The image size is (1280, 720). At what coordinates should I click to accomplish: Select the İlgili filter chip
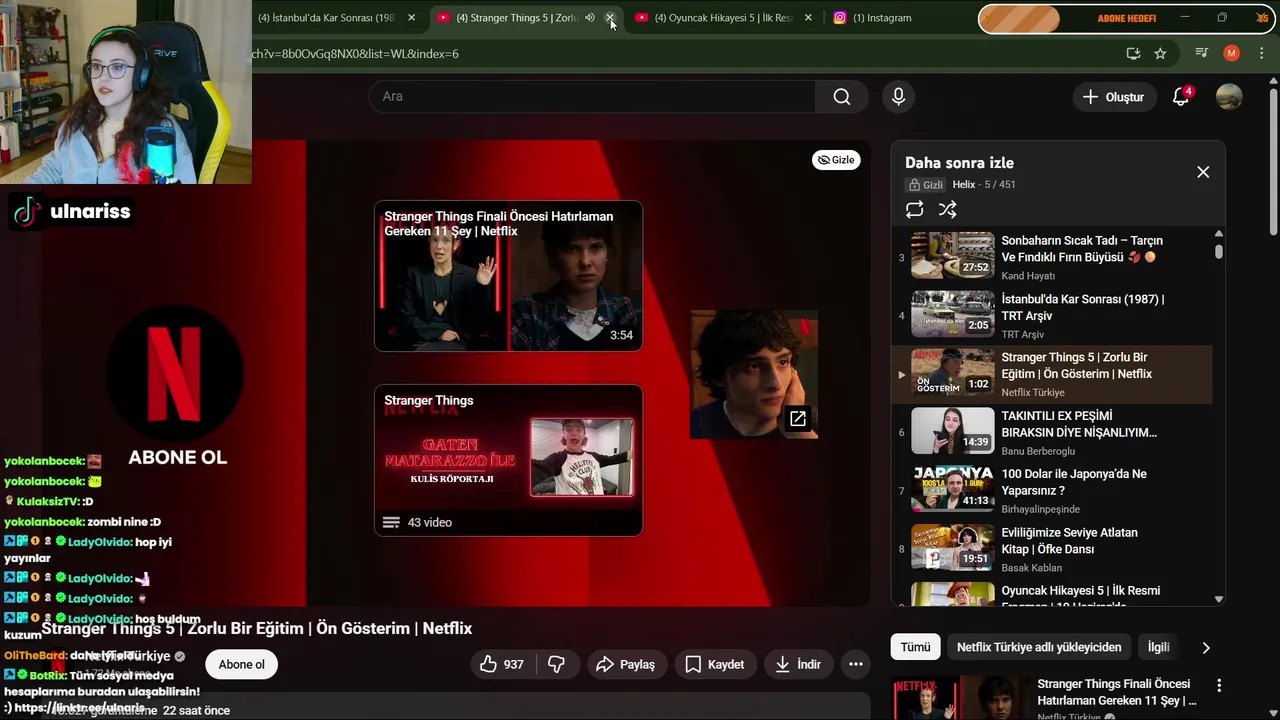coord(1158,647)
